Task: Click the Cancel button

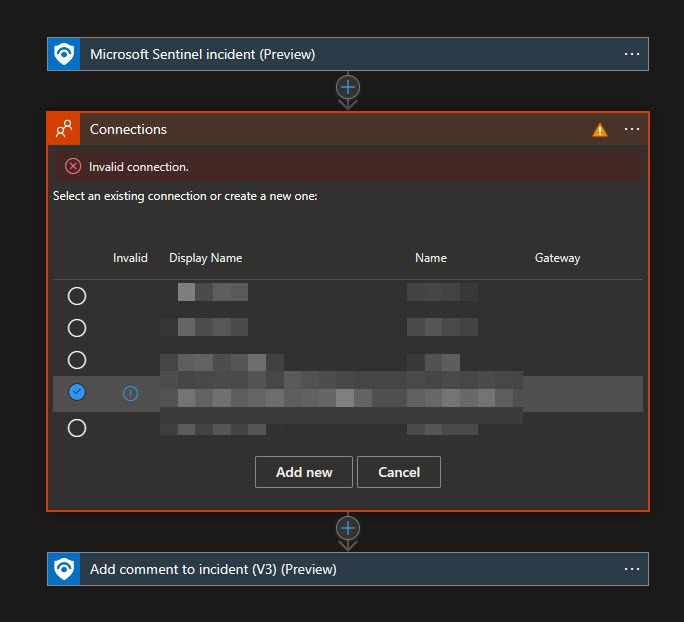Action: pyautogui.click(x=399, y=472)
